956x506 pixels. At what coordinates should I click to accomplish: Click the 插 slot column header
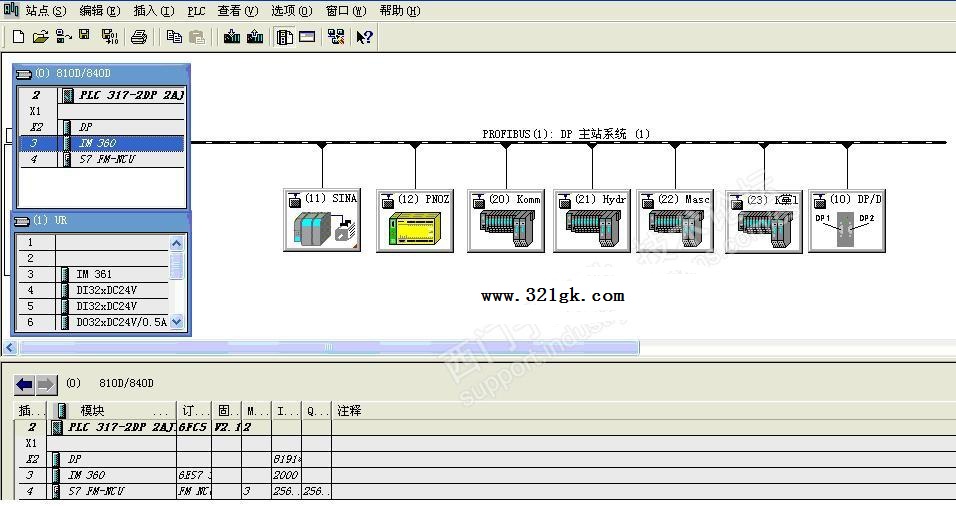(x=30, y=411)
